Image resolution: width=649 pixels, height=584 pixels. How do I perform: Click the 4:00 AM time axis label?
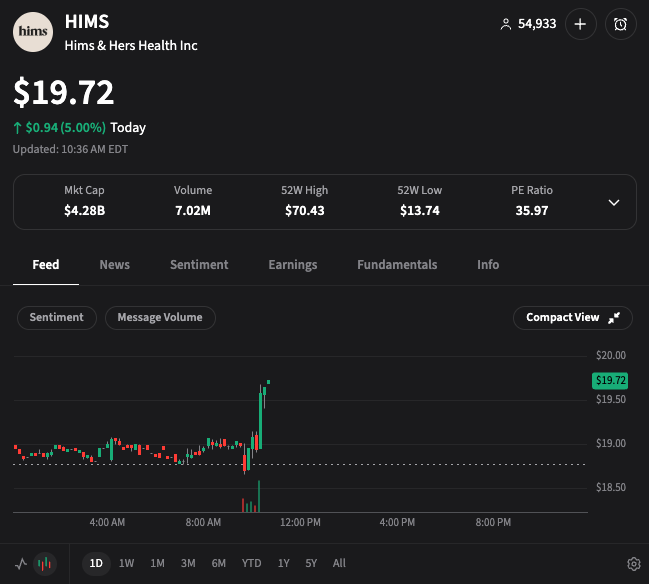(x=107, y=522)
